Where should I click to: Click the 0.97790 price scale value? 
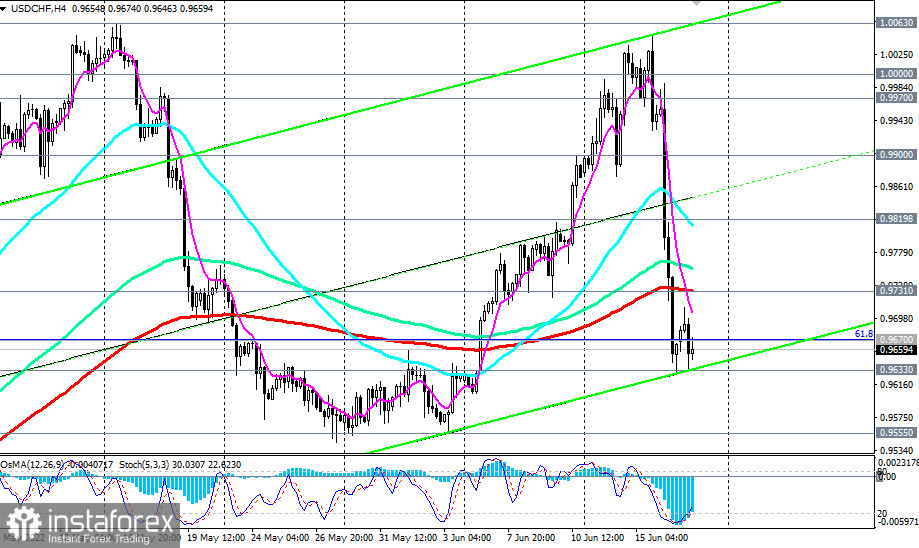[x=897, y=253]
